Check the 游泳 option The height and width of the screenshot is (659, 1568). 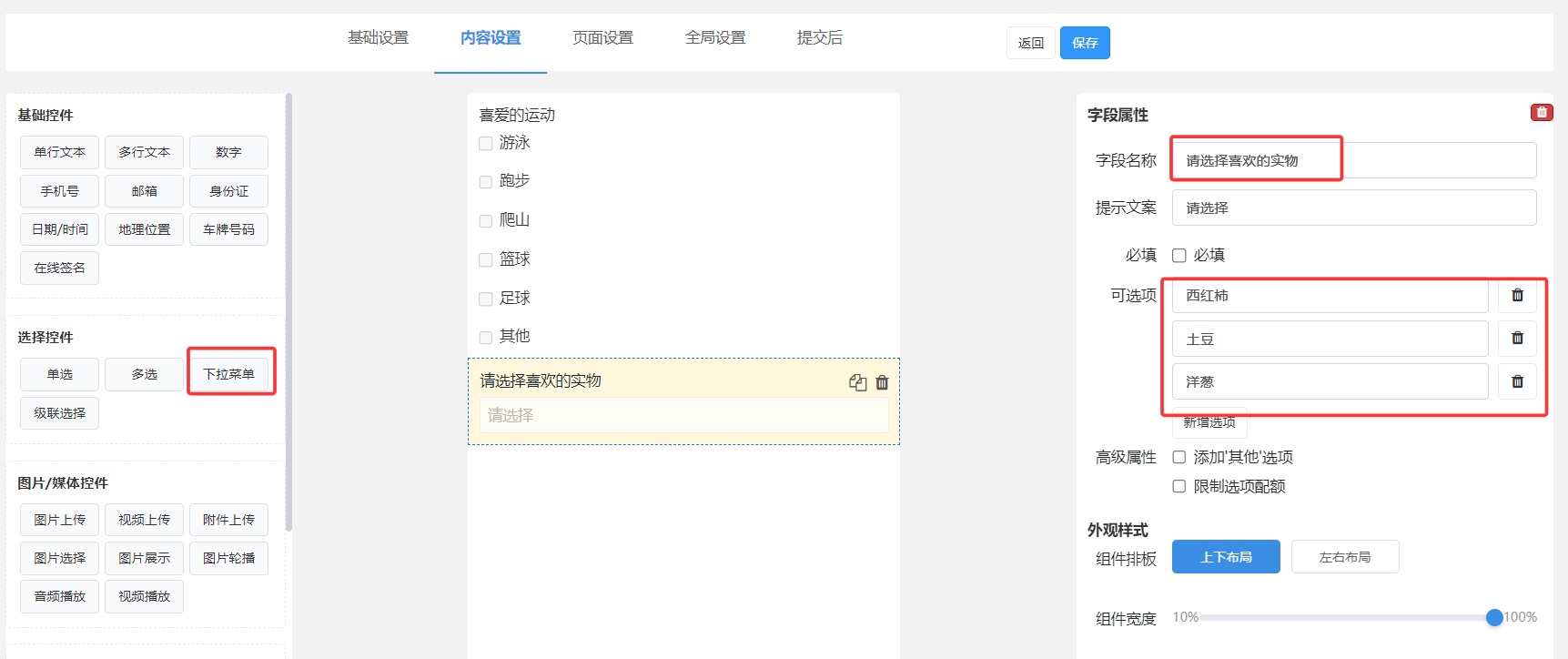(486, 144)
